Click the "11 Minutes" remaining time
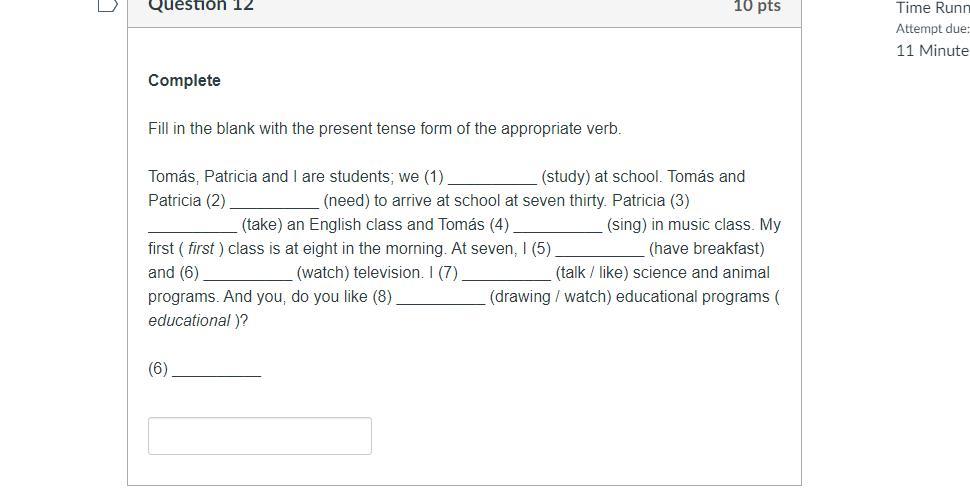Viewport: 970px width, 498px height. (932, 50)
